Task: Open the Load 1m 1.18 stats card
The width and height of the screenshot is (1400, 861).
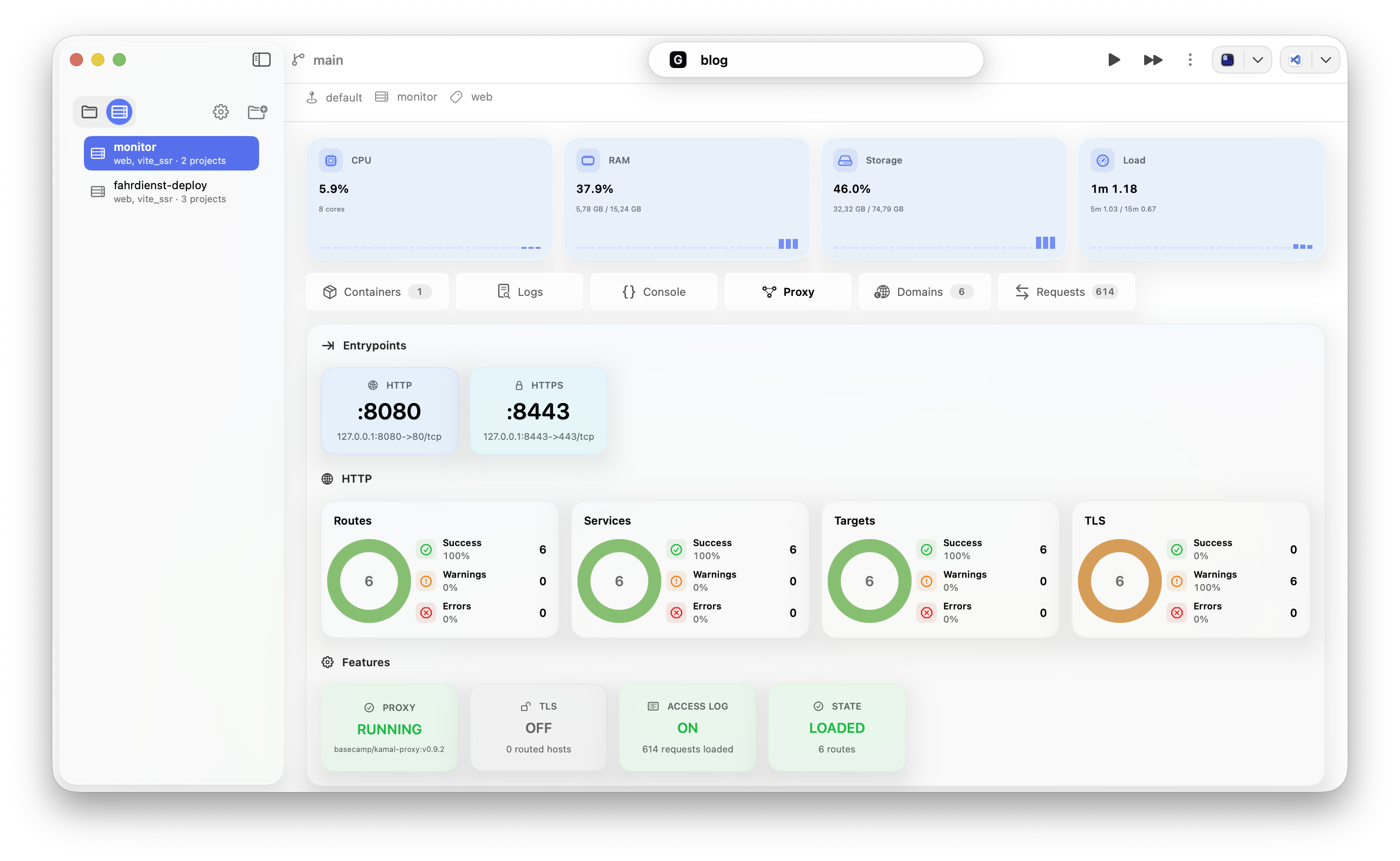Action: [x=1202, y=198]
